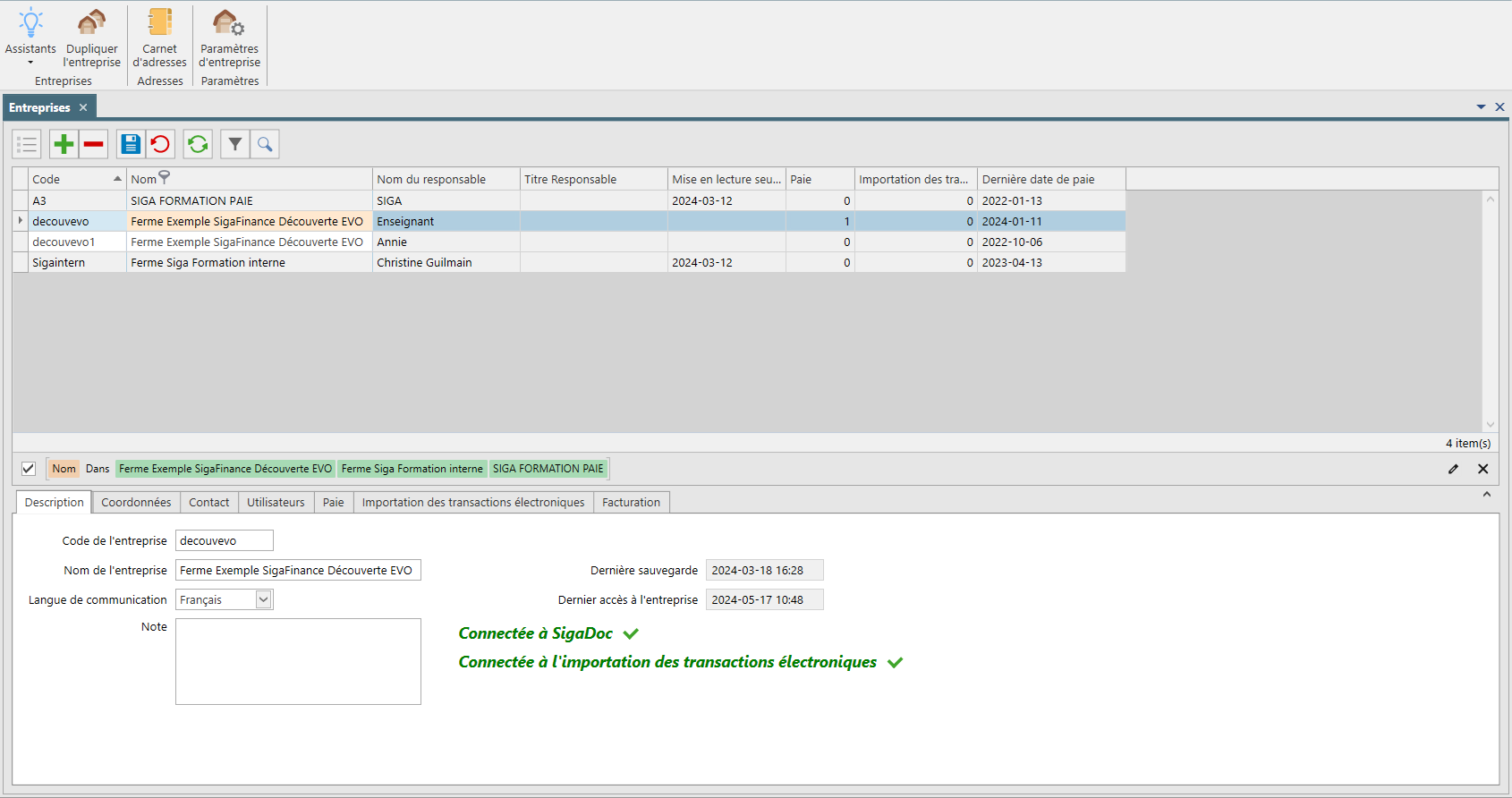Remove the filter with the X icon
The width and height of the screenshot is (1512, 798).
(1483, 469)
